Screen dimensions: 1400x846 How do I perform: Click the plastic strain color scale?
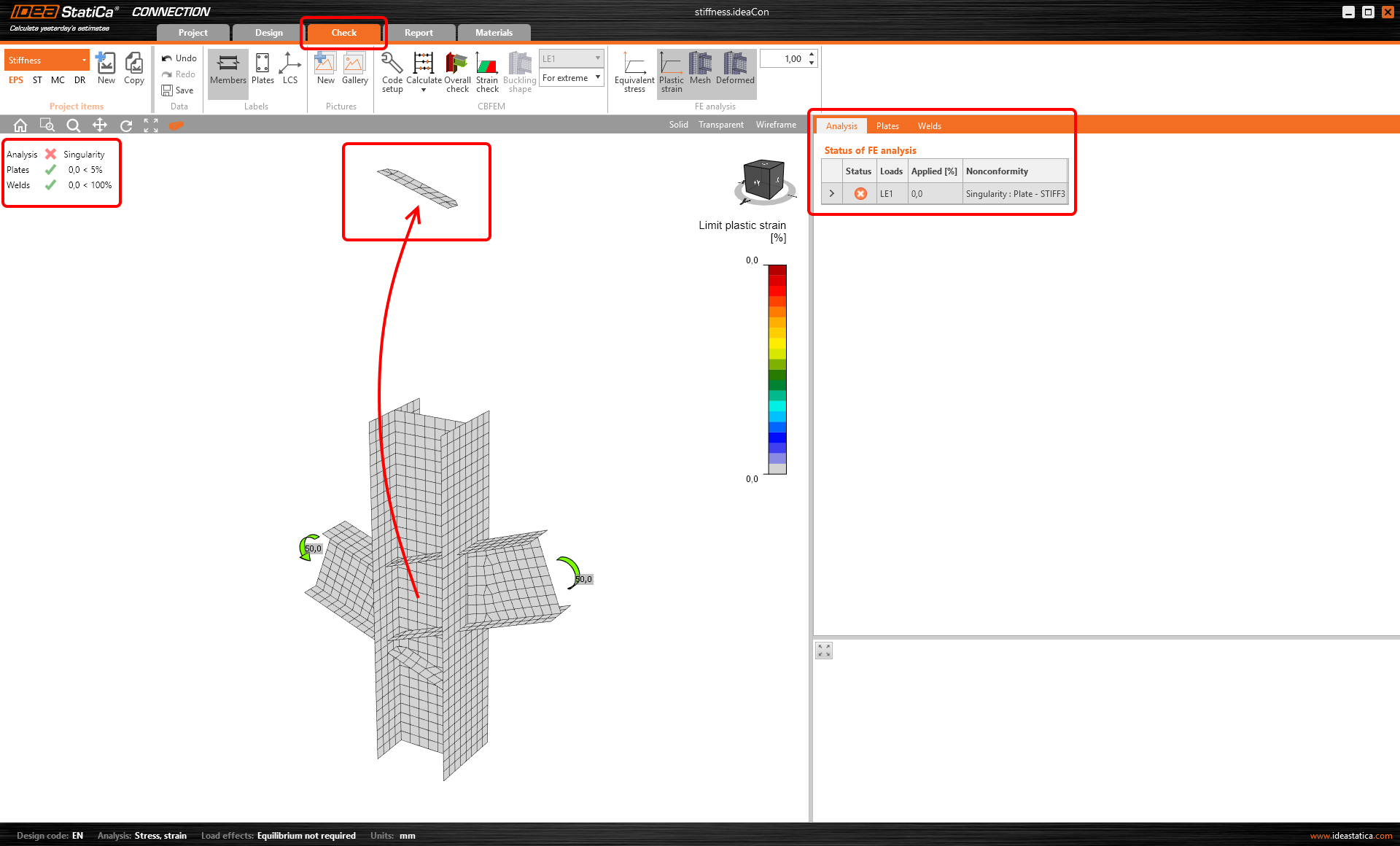click(777, 369)
